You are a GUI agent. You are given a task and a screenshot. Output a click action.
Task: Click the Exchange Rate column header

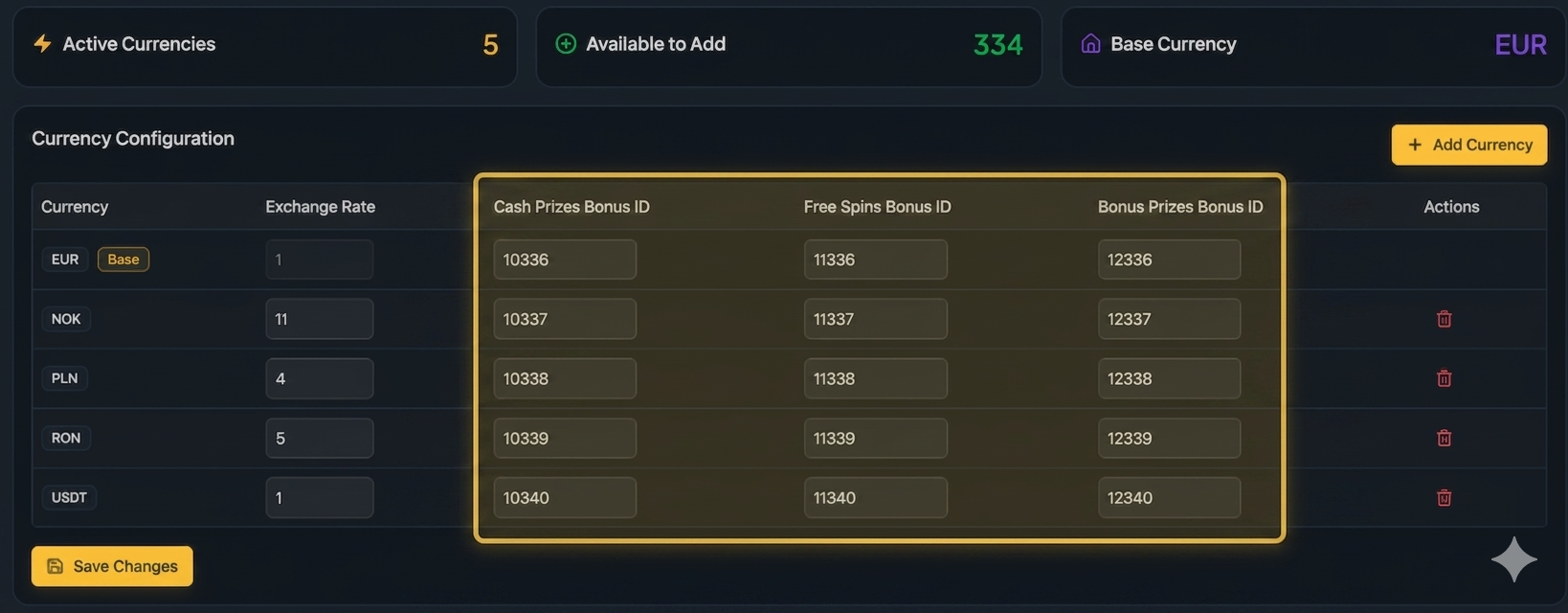[x=320, y=207]
